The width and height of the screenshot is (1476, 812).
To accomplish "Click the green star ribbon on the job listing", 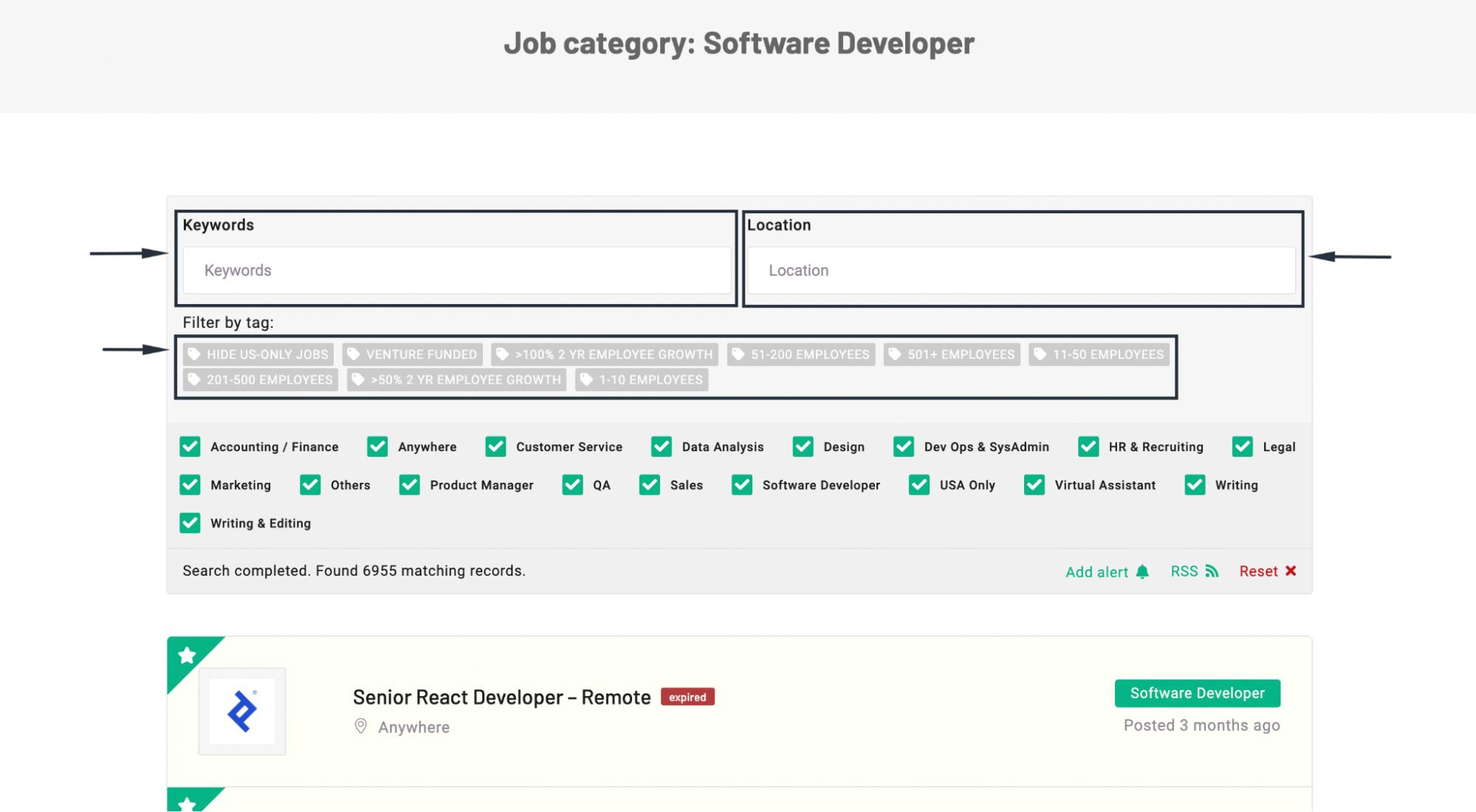I will tap(188, 655).
